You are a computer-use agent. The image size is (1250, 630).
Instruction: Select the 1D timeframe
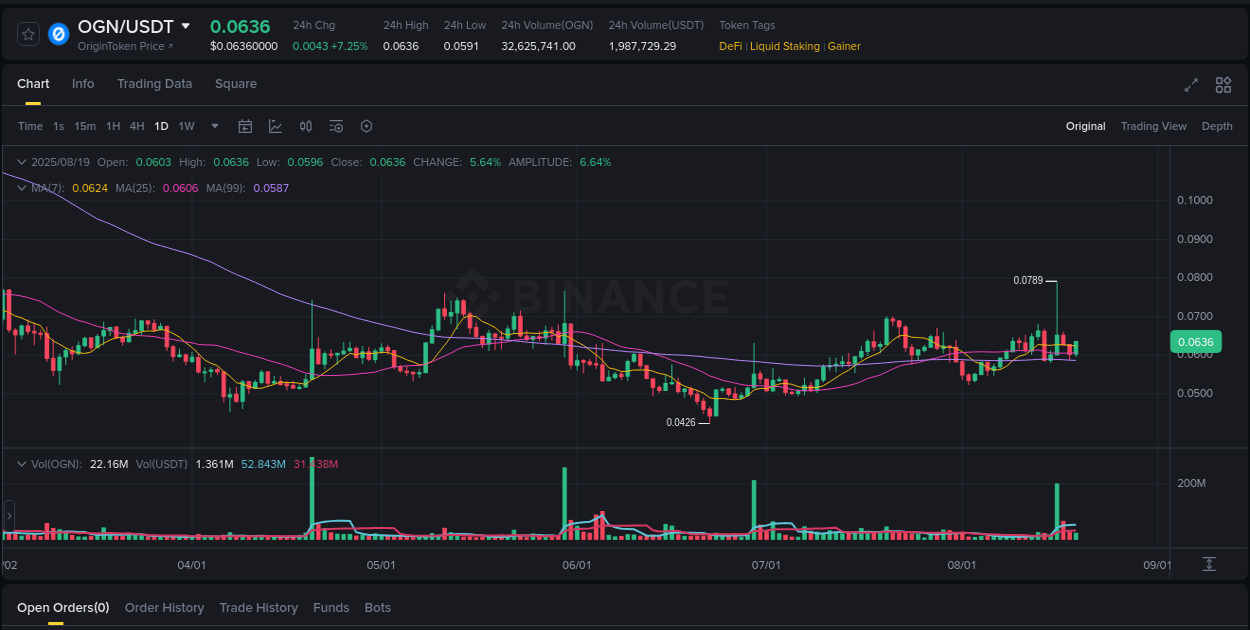(161, 126)
